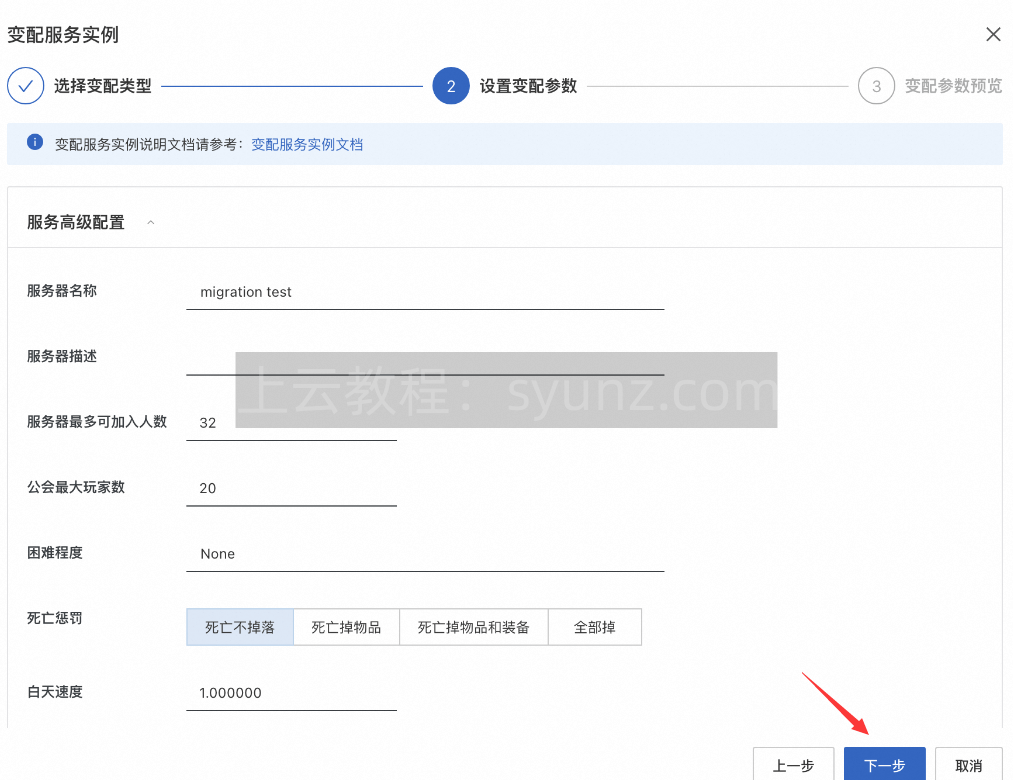Click the 取消 button
The width and height of the screenshot is (1013, 780).
(x=968, y=765)
